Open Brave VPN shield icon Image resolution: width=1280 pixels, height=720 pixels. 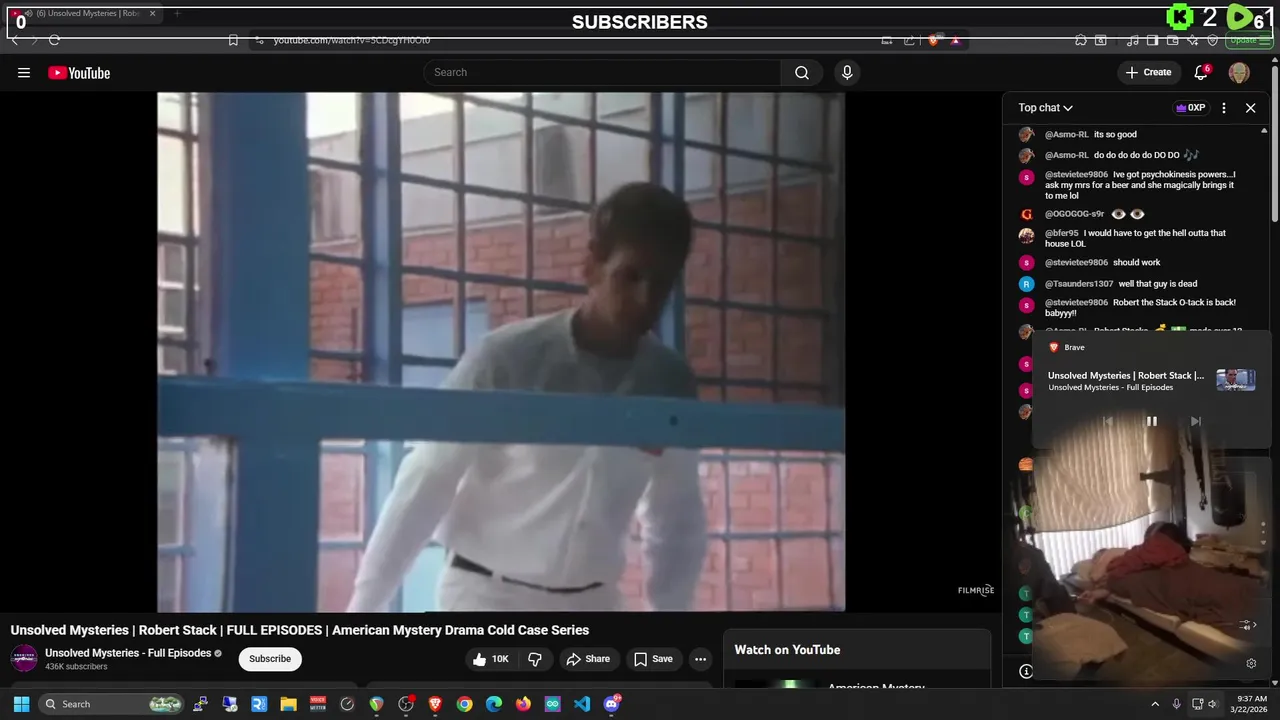1213,40
